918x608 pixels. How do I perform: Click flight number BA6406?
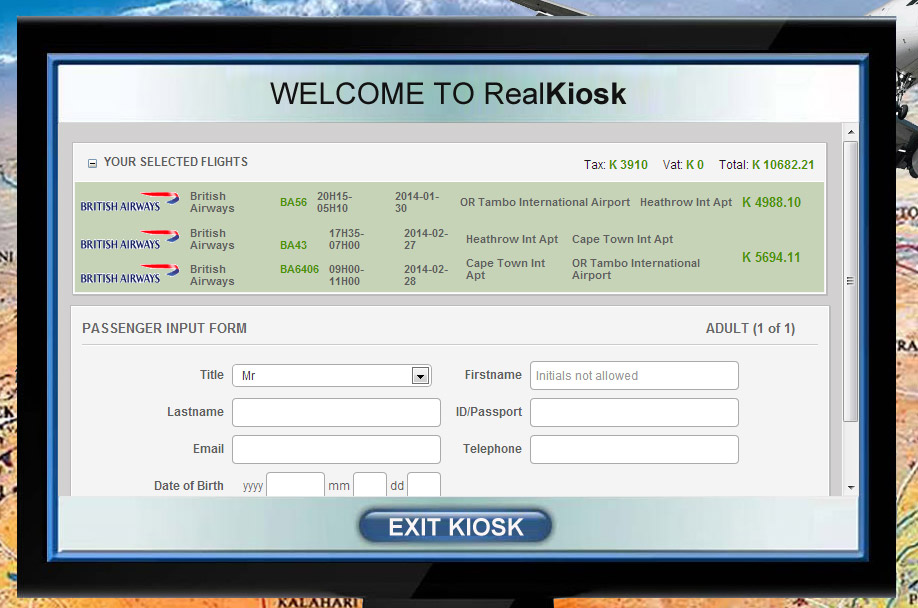pyautogui.click(x=299, y=269)
